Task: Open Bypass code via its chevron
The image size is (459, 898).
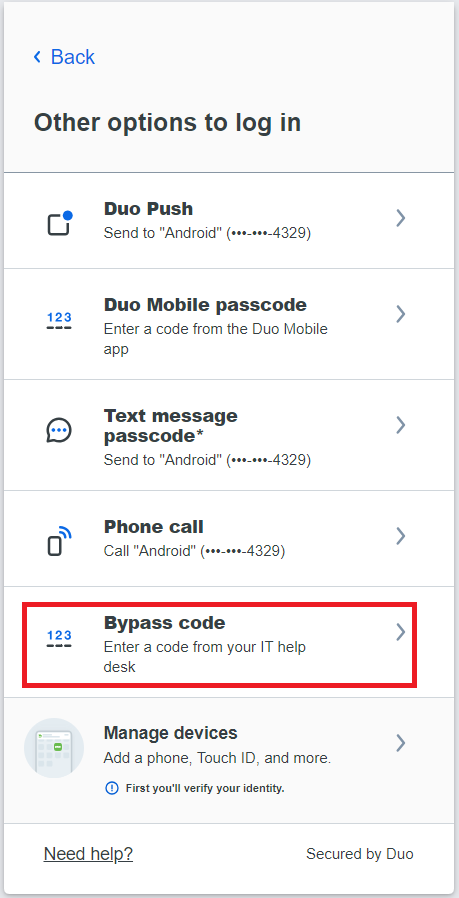Action: click(x=401, y=632)
